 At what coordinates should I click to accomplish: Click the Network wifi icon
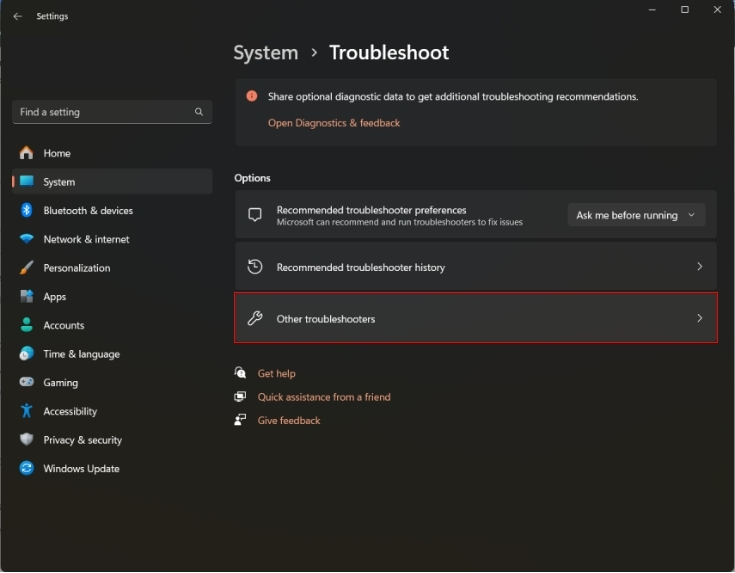click(27, 239)
